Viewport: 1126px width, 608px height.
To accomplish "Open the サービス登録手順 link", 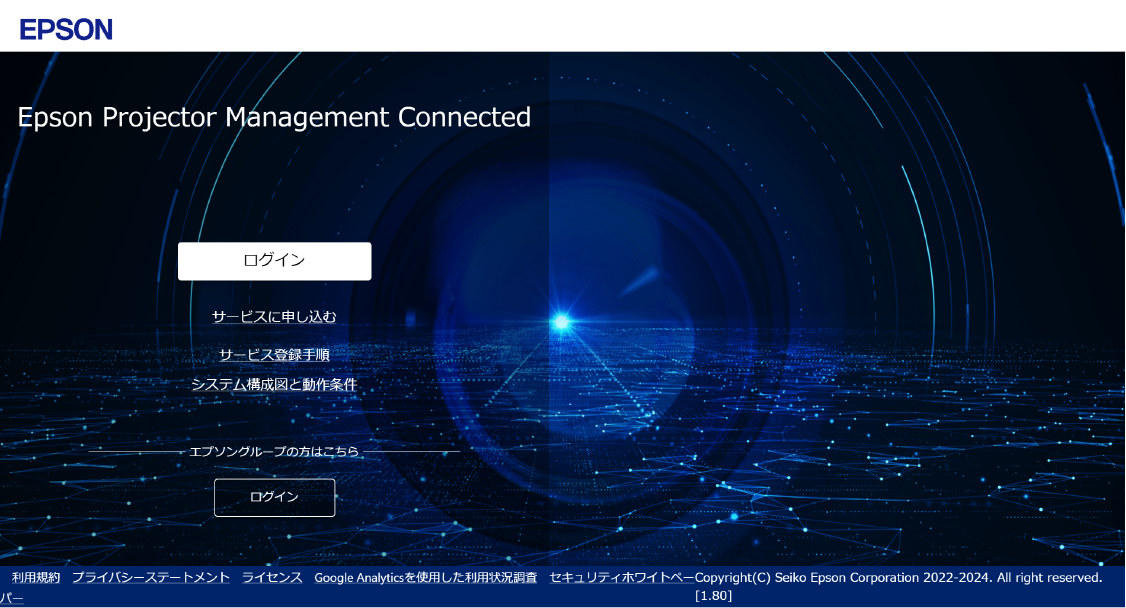I will [x=274, y=355].
